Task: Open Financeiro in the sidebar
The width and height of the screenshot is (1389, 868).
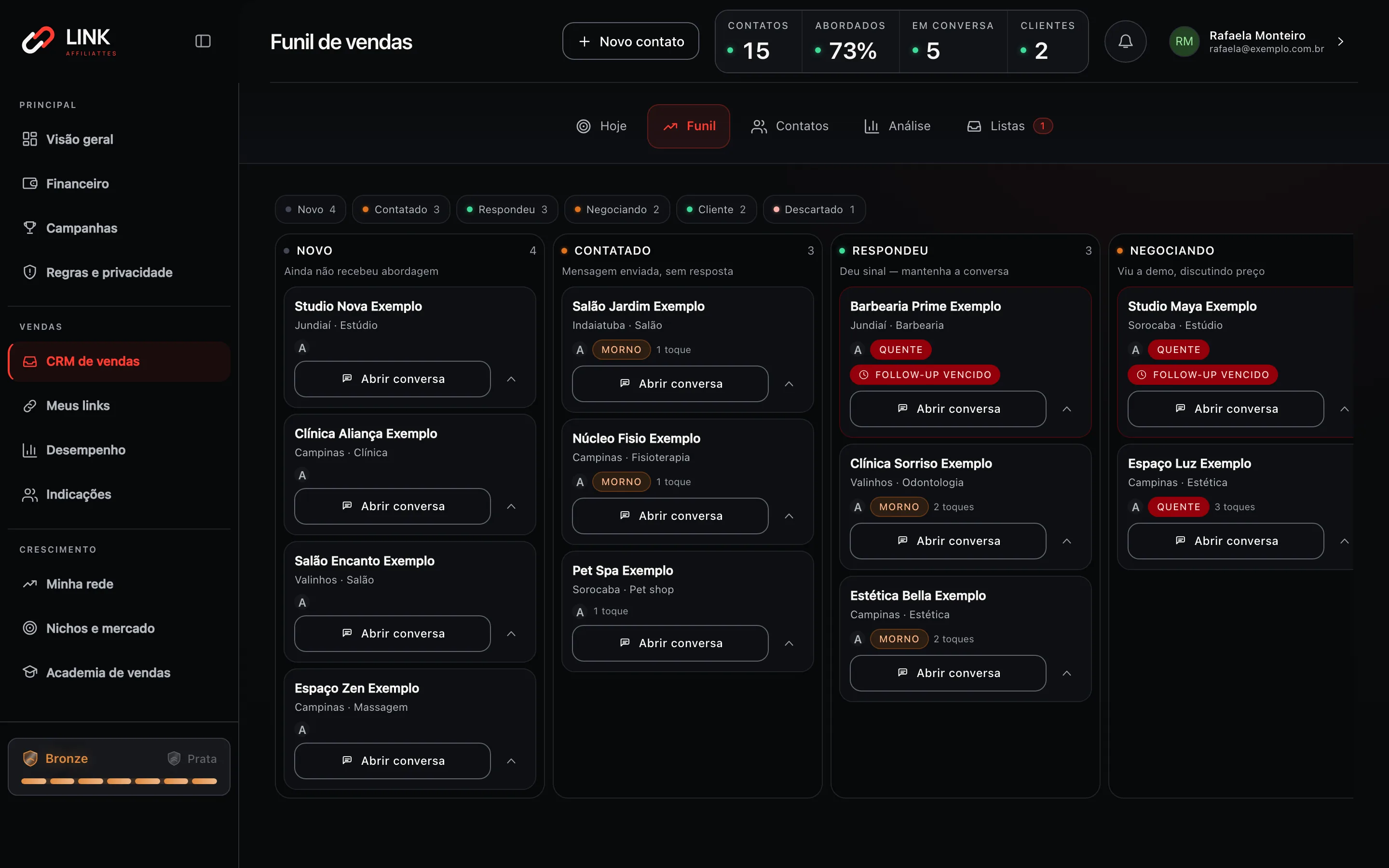Action: (120, 183)
